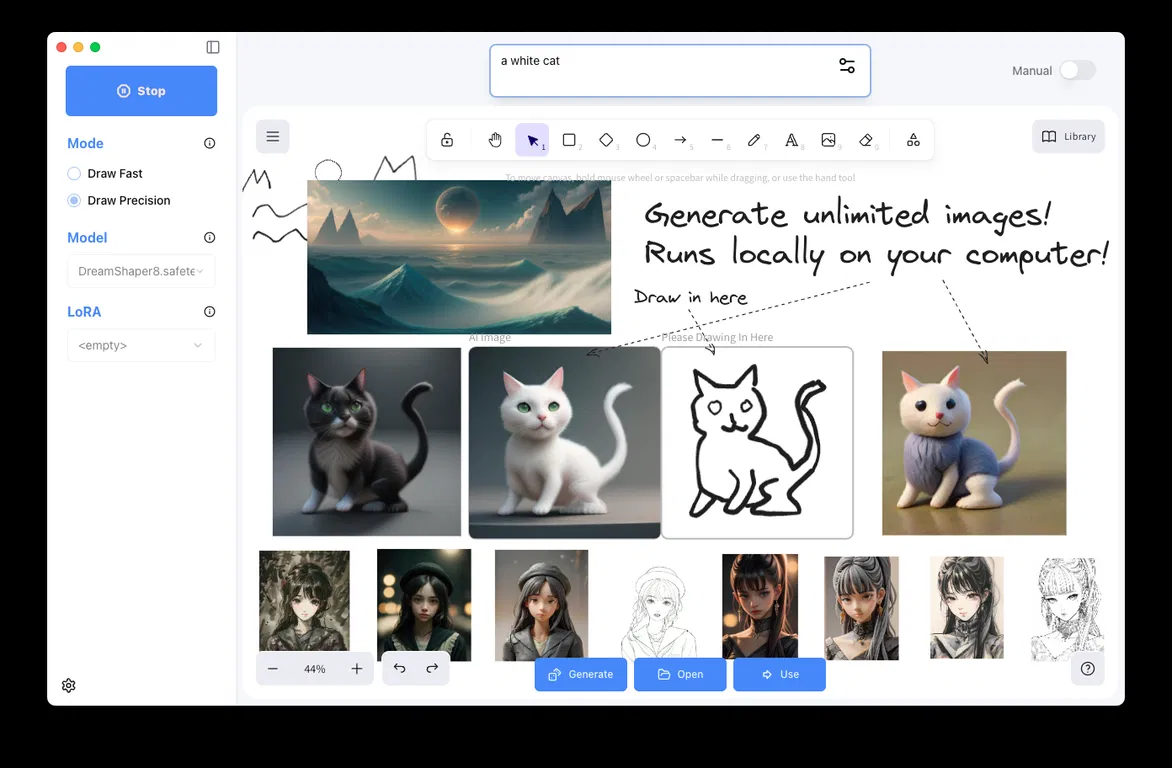Select the white cat AI image

tap(564, 443)
